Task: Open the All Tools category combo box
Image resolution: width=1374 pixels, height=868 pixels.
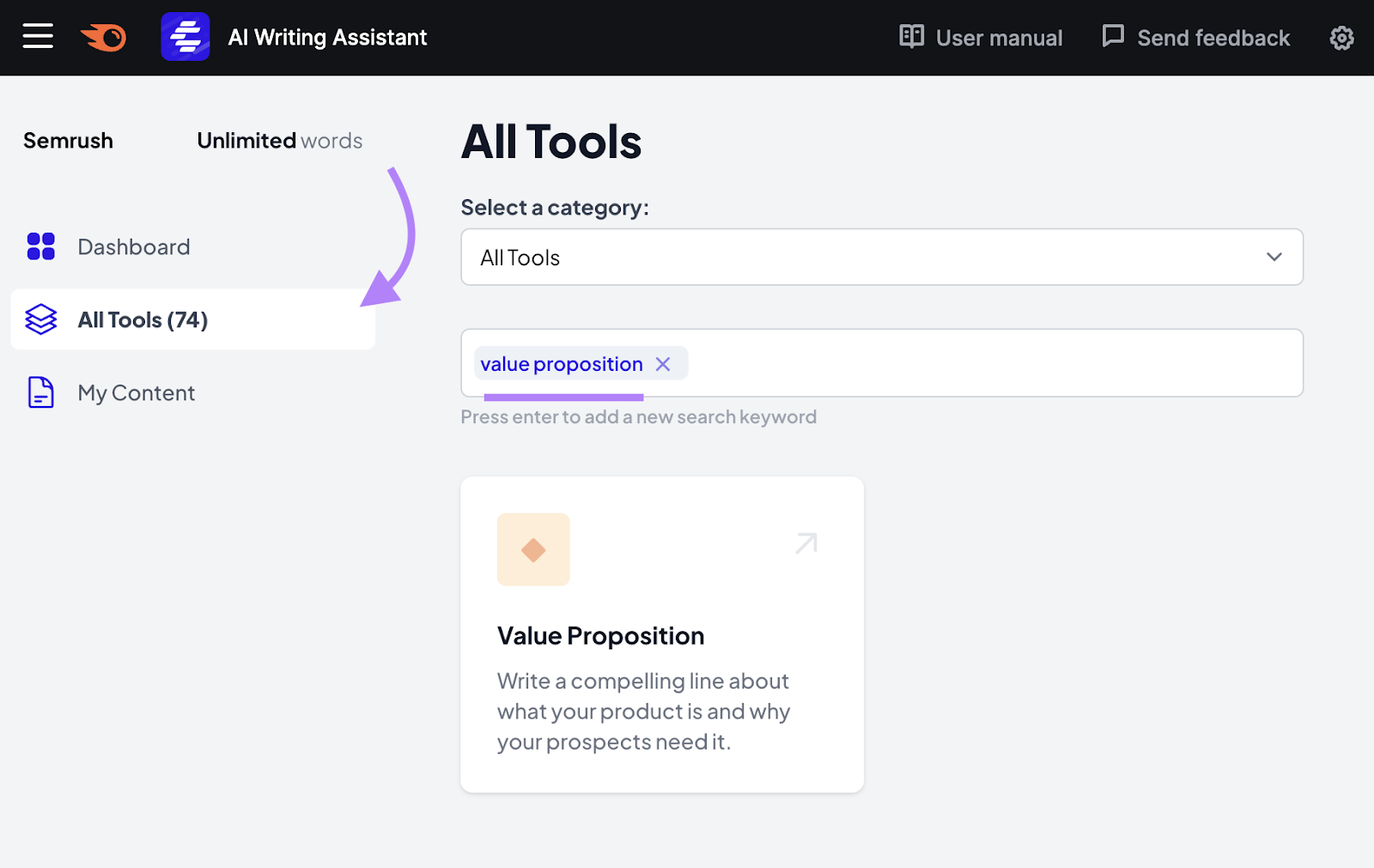Action: pos(881,257)
